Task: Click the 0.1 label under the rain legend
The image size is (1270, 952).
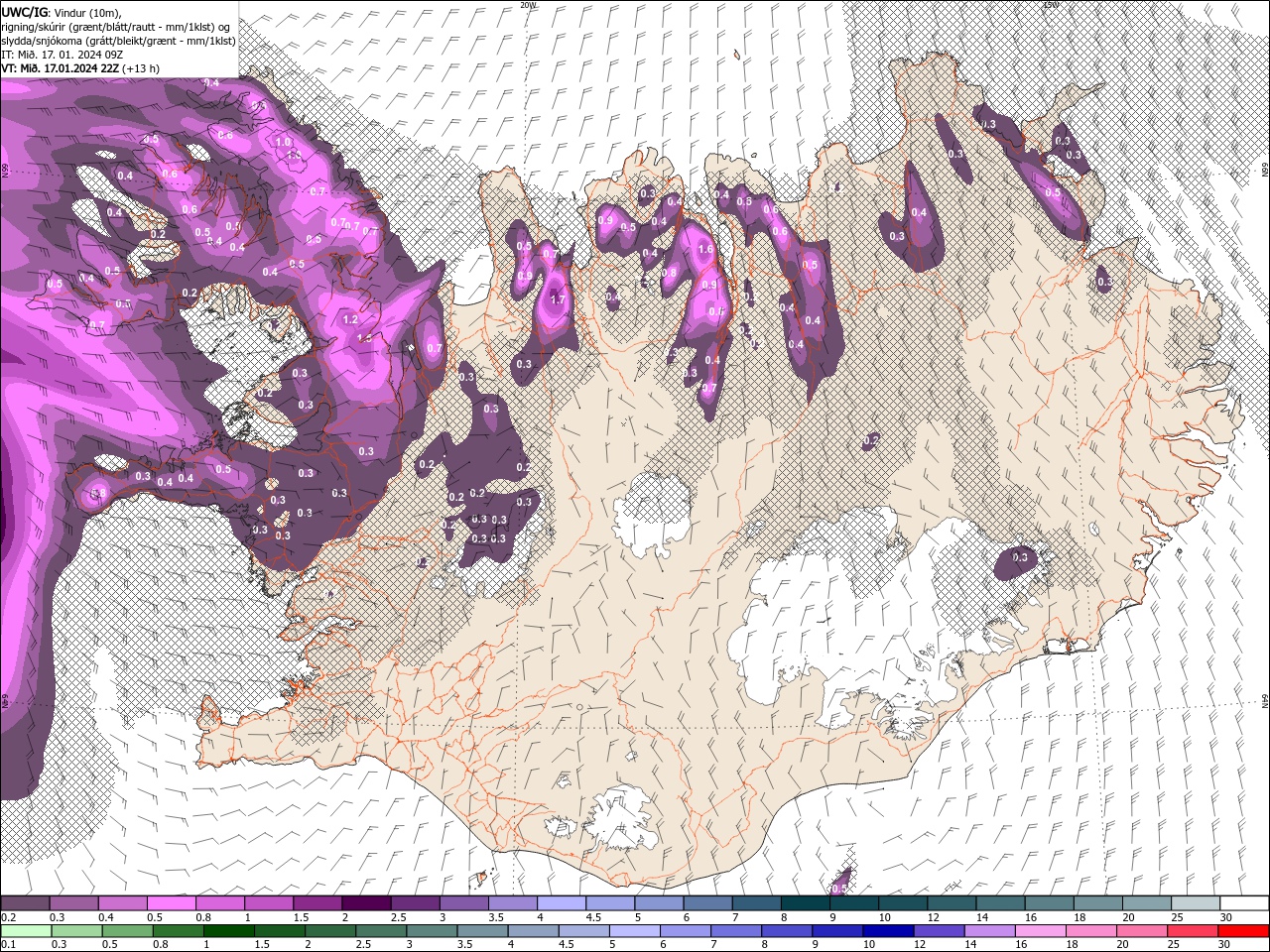Action: 7,945
